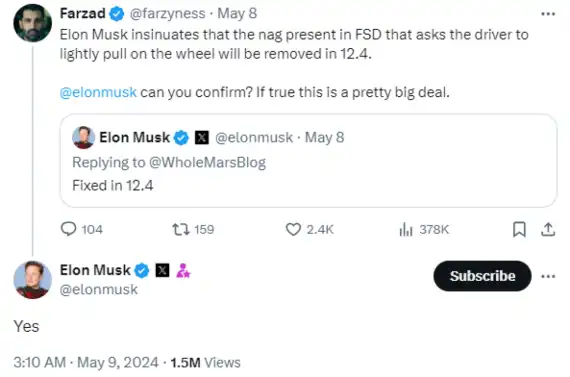Click Farzad's blue verified checkmark
Image resolution: width=570 pixels, height=377 pixels.
116,14
